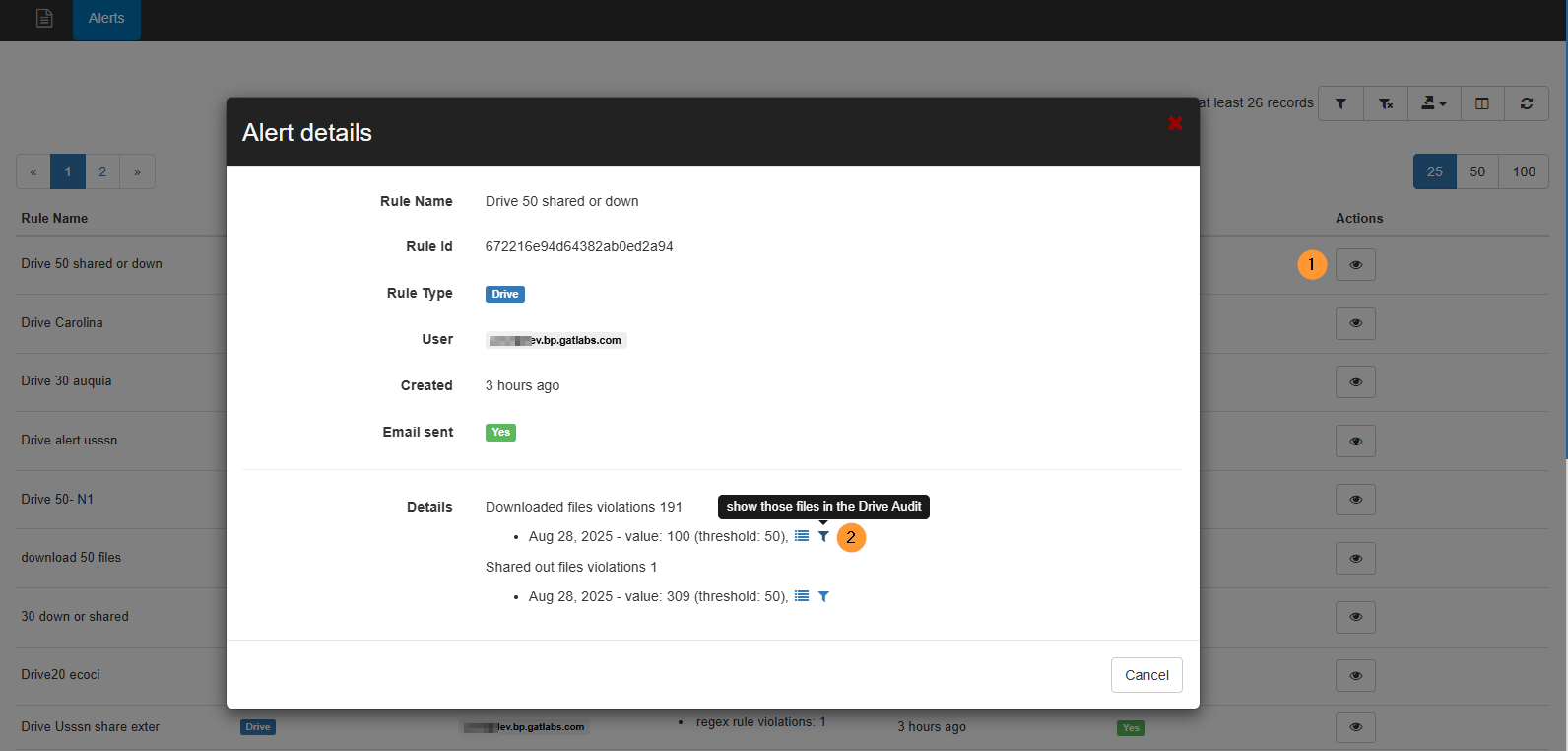Click the 'Drive Carolina' row name
Image resolution: width=1568 pixels, height=751 pixels.
tap(62, 322)
